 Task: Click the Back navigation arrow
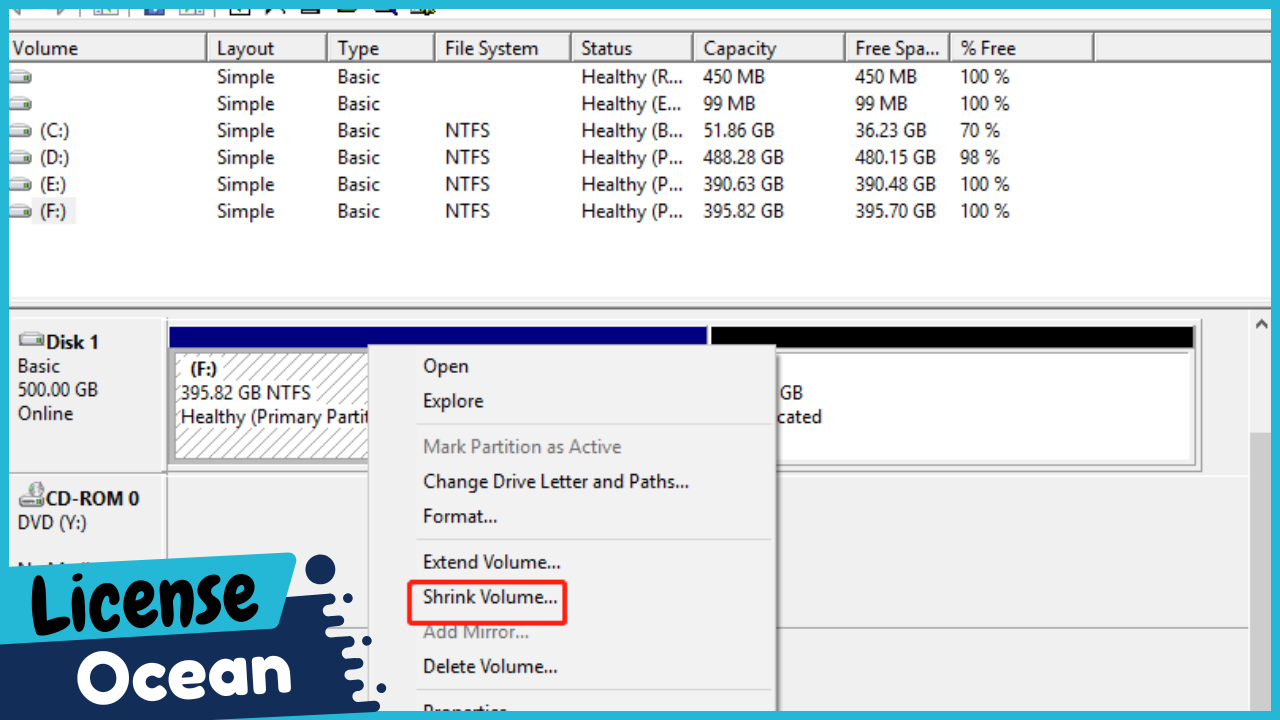point(18,10)
